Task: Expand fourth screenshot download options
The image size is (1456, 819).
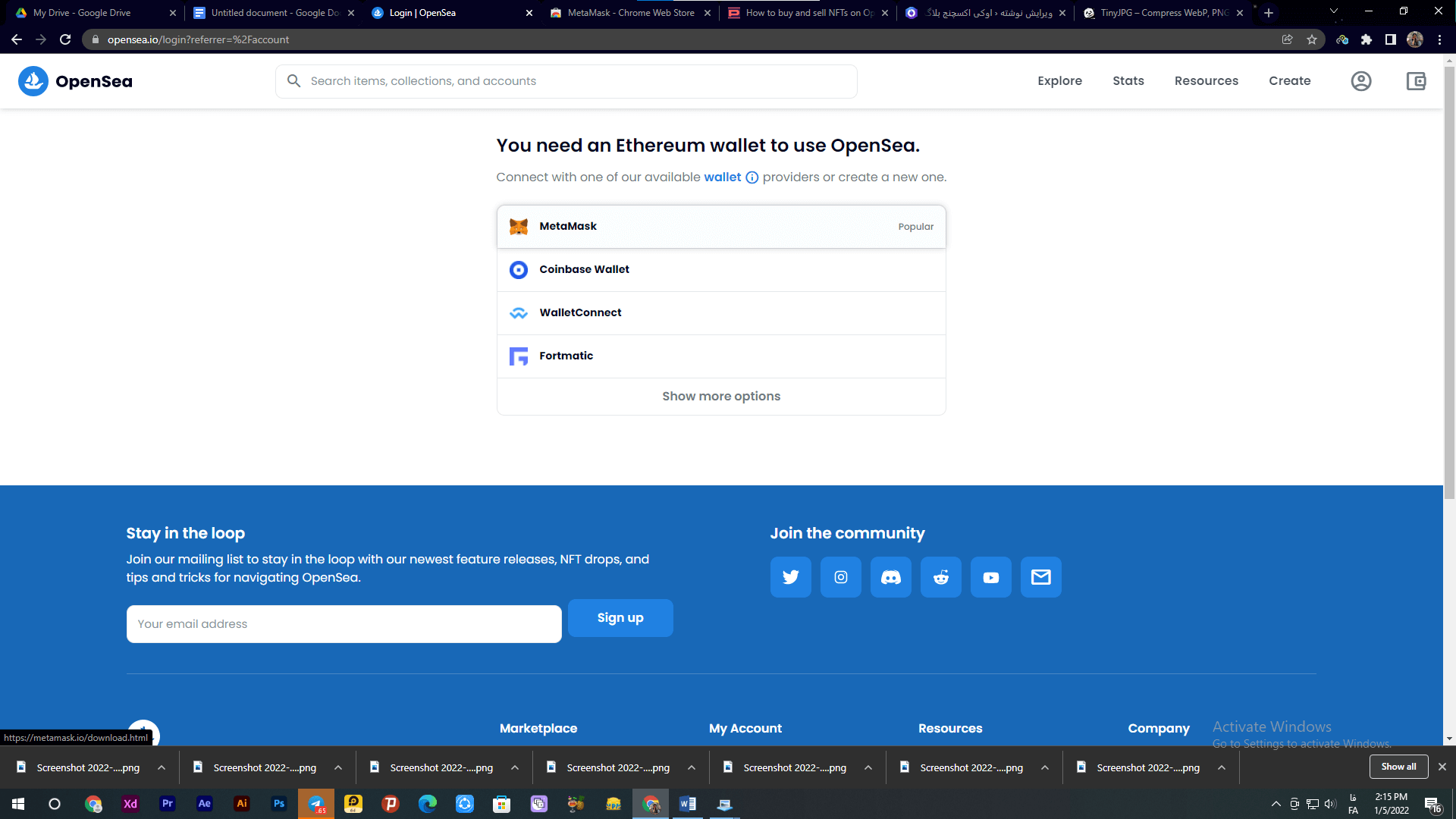Action: (692, 767)
